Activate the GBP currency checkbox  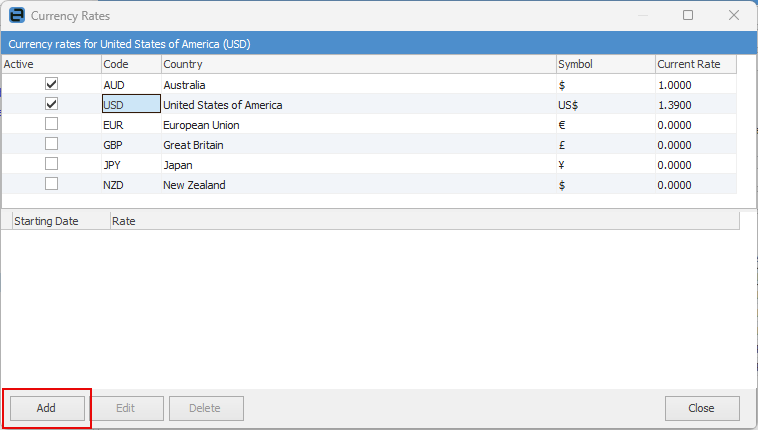pyautogui.click(x=51, y=144)
